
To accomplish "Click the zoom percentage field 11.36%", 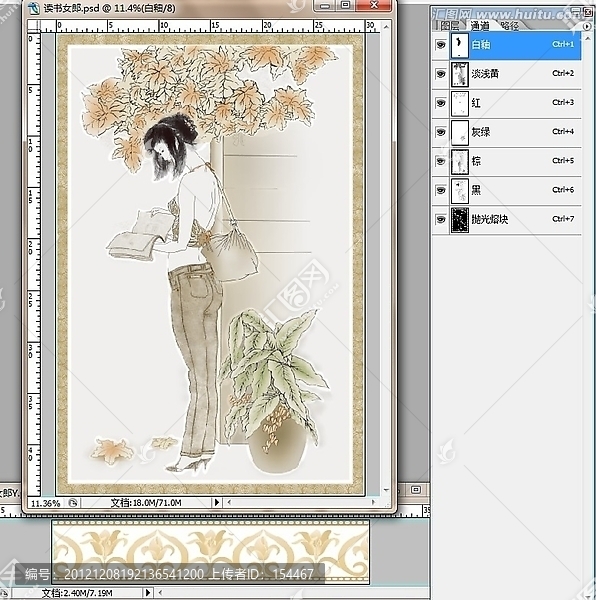I will pyautogui.click(x=45, y=503).
